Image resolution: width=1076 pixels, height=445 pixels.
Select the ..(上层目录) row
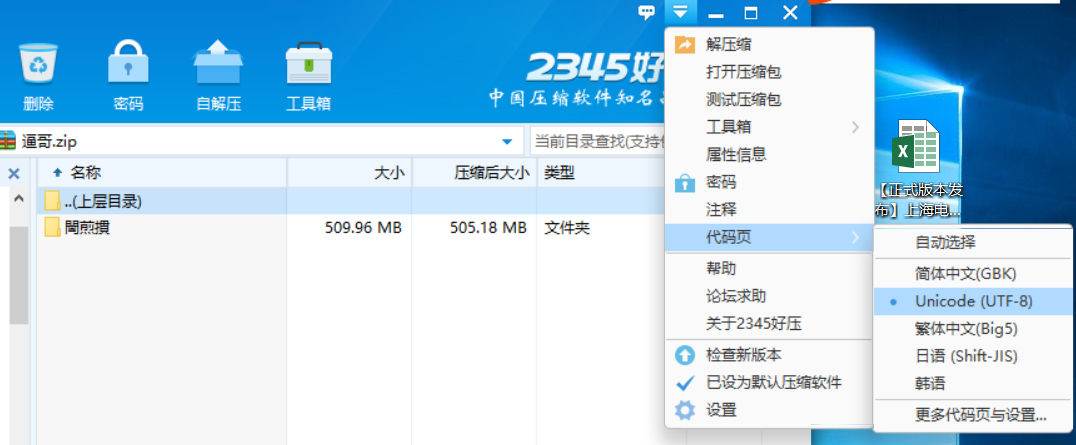[351, 201]
